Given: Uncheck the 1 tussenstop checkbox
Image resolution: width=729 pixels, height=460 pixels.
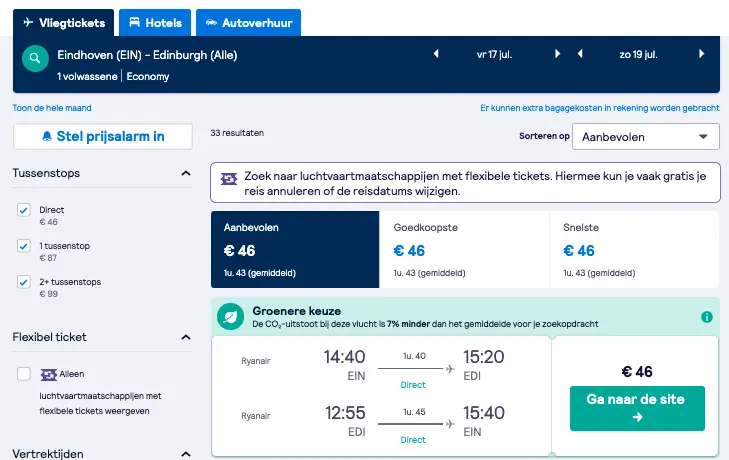Looking at the screenshot, I should (x=24, y=246).
